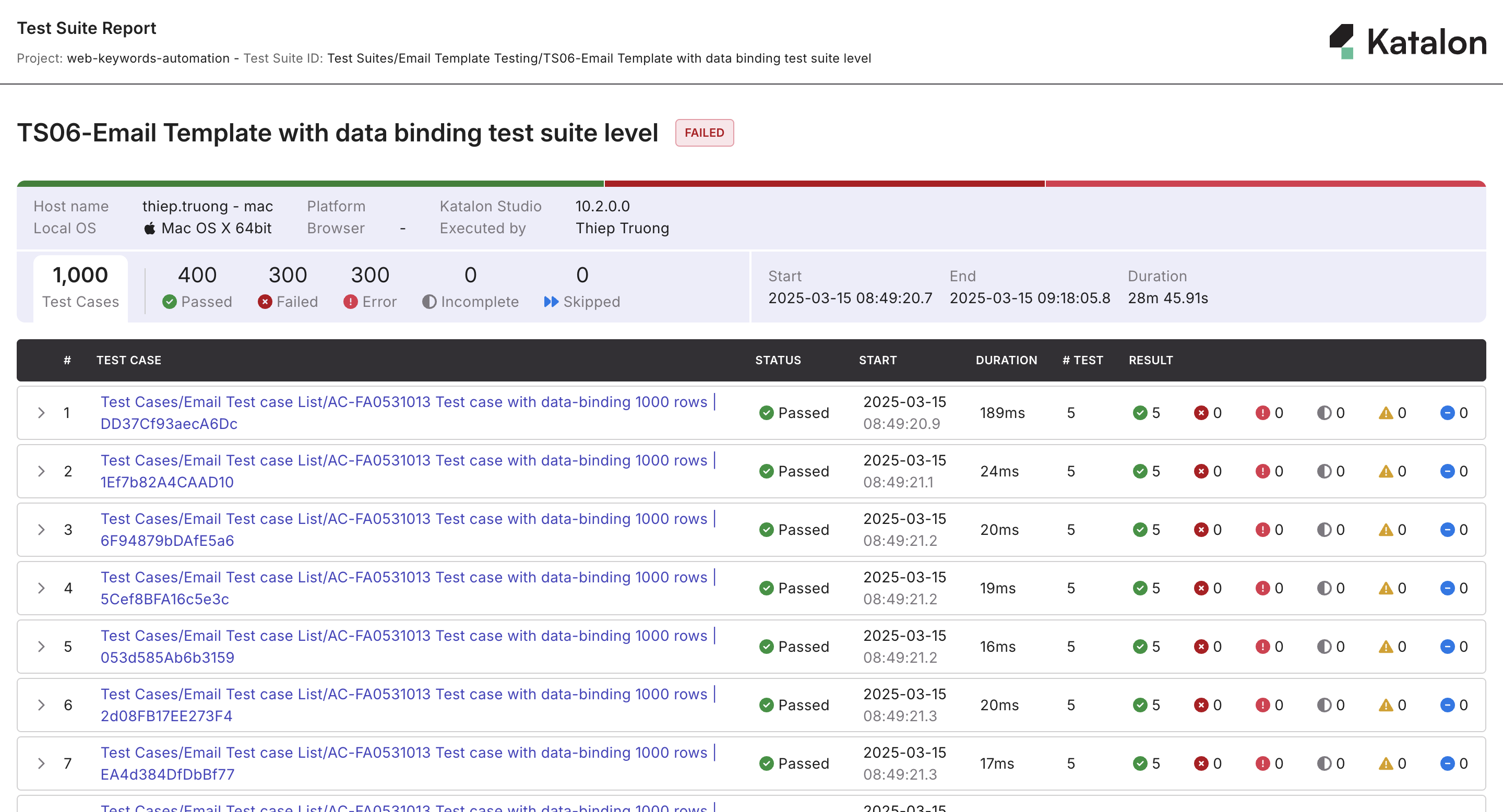The height and width of the screenshot is (812, 1503).
Task: Click row 1 error-count exclamation result icon
Action: (x=1263, y=413)
